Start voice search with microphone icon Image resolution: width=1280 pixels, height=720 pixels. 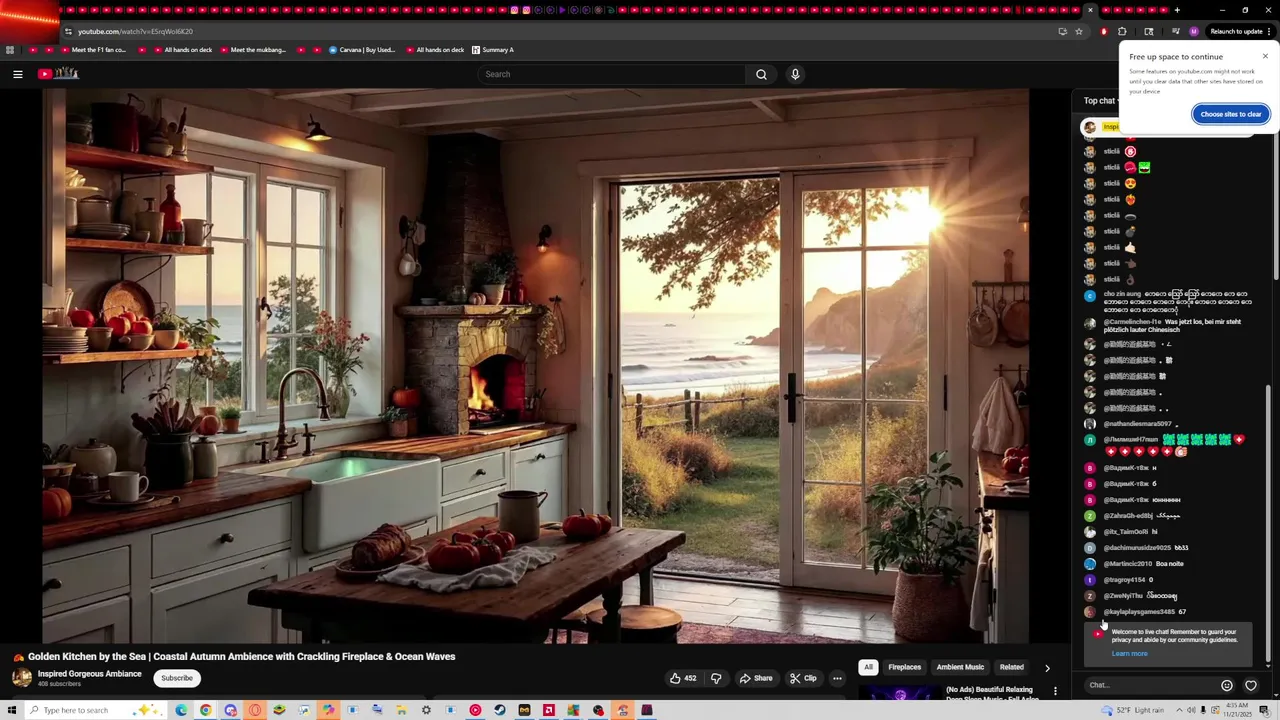click(795, 74)
